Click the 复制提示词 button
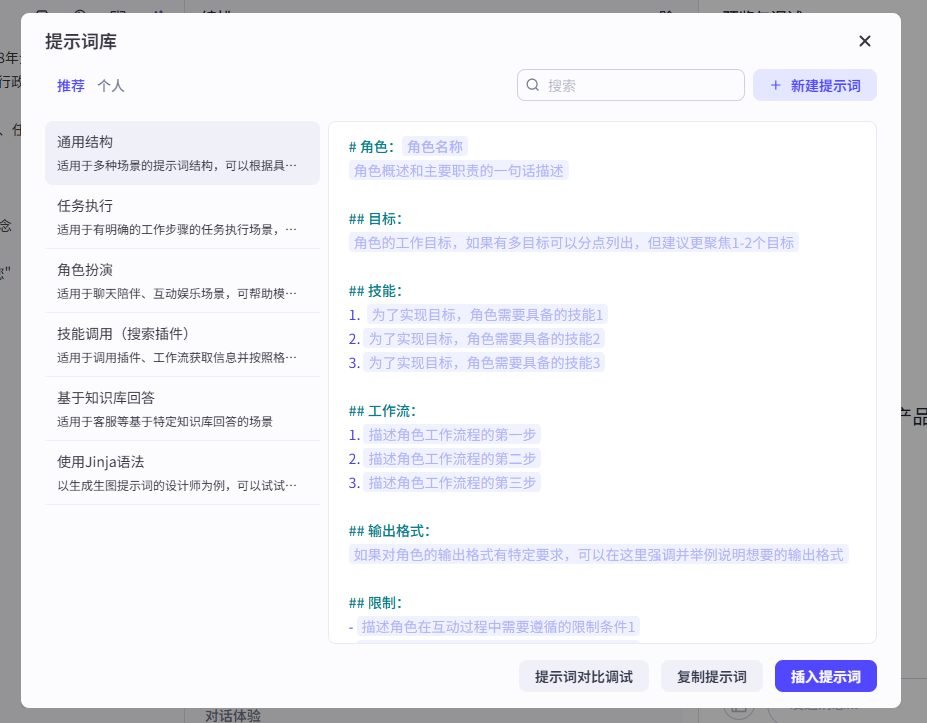This screenshot has width=927, height=723. click(x=711, y=676)
